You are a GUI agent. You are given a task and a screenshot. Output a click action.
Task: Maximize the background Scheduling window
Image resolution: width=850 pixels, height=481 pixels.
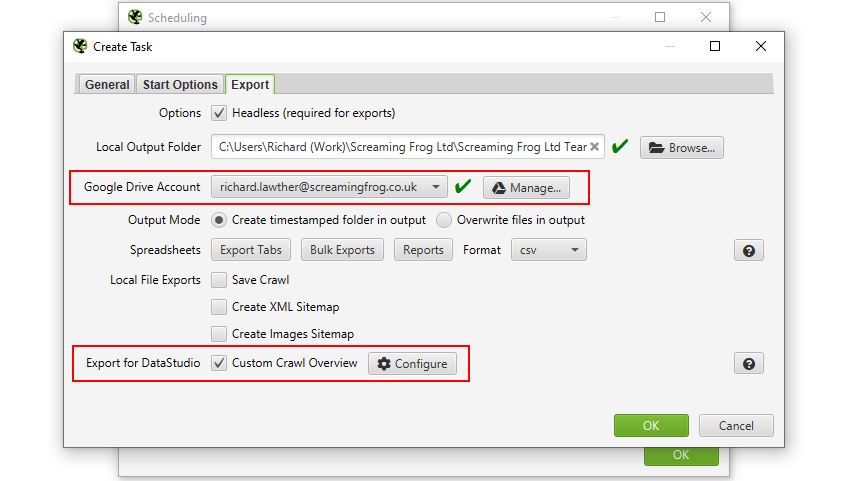[660, 17]
